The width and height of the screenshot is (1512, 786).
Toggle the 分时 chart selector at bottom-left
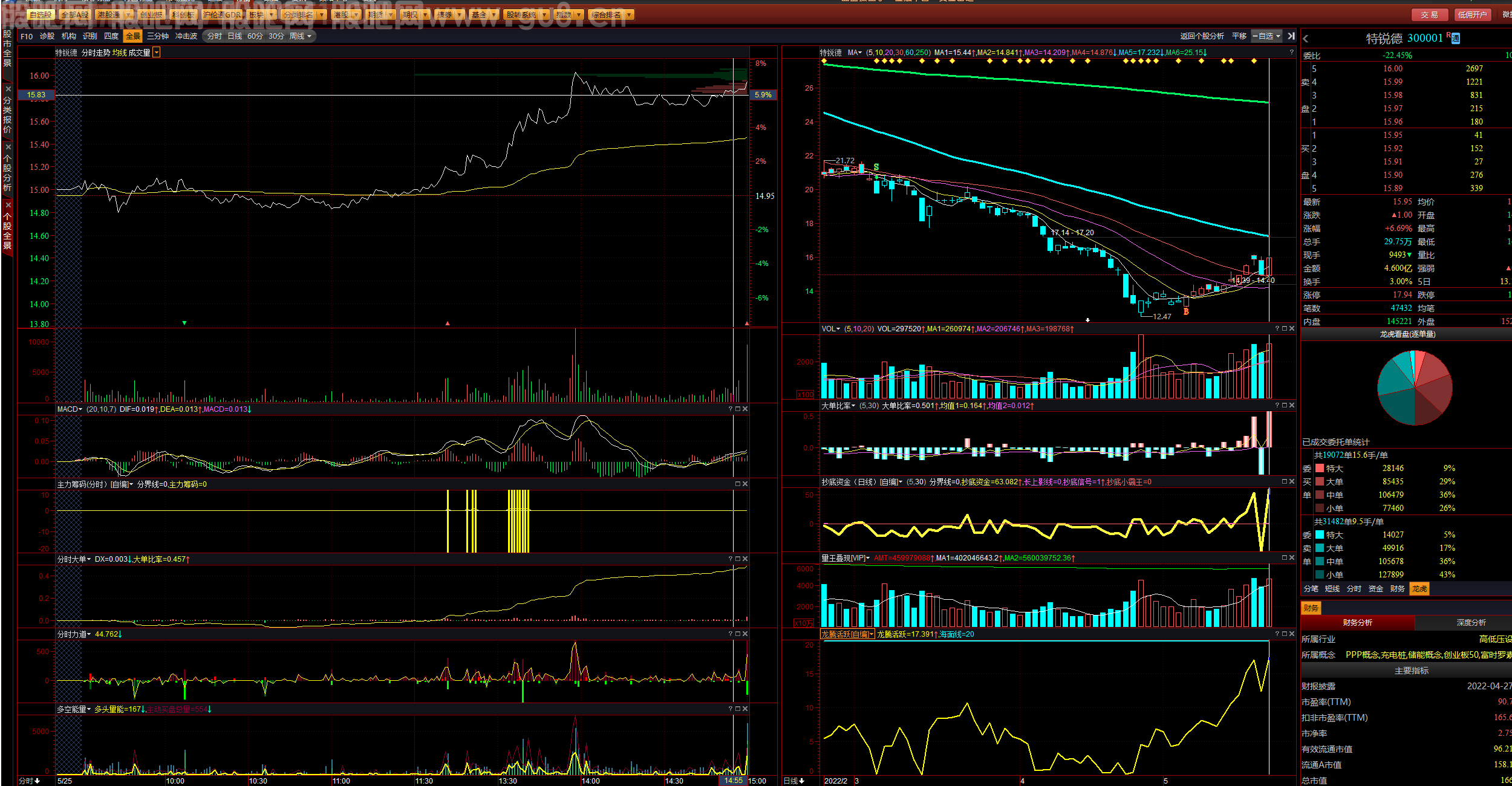[29, 781]
